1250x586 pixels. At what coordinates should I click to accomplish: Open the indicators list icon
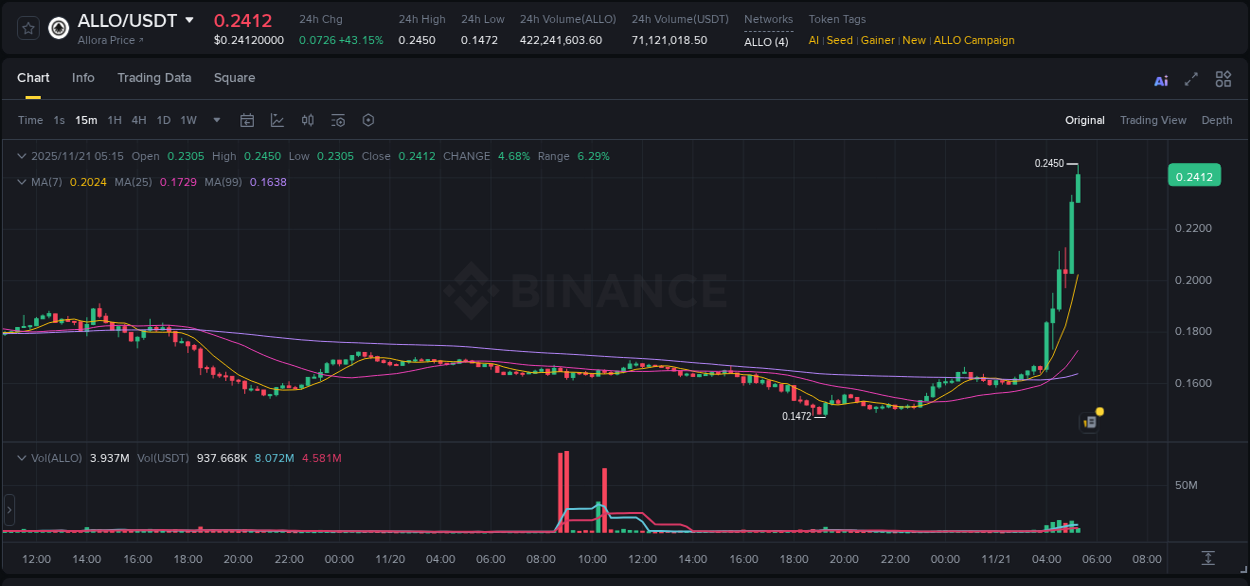337,119
